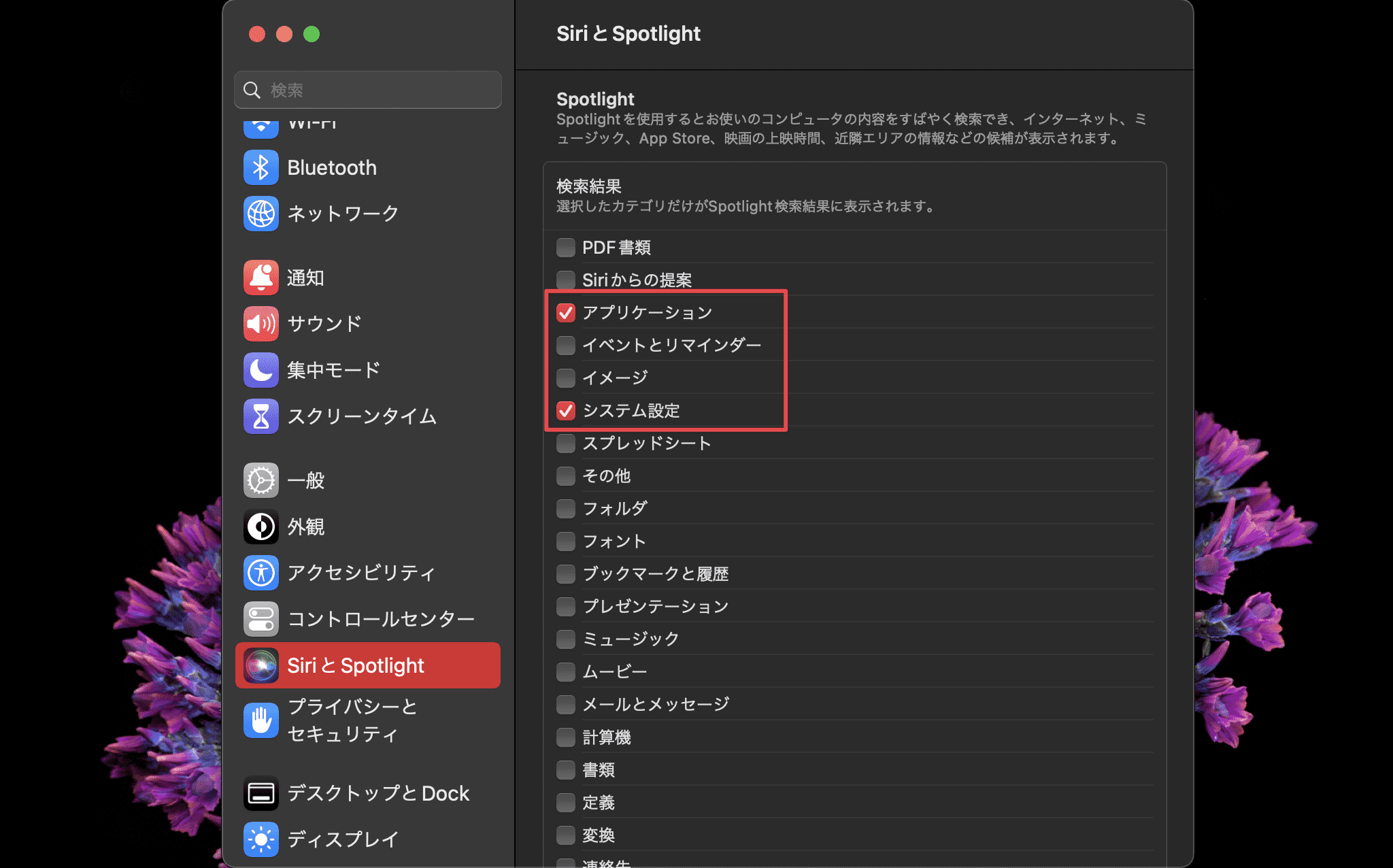The width and height of the screenshot is (1393, 868).
Task: Enable the PDF書類 checkbox
Action: [x=566, y=248]
